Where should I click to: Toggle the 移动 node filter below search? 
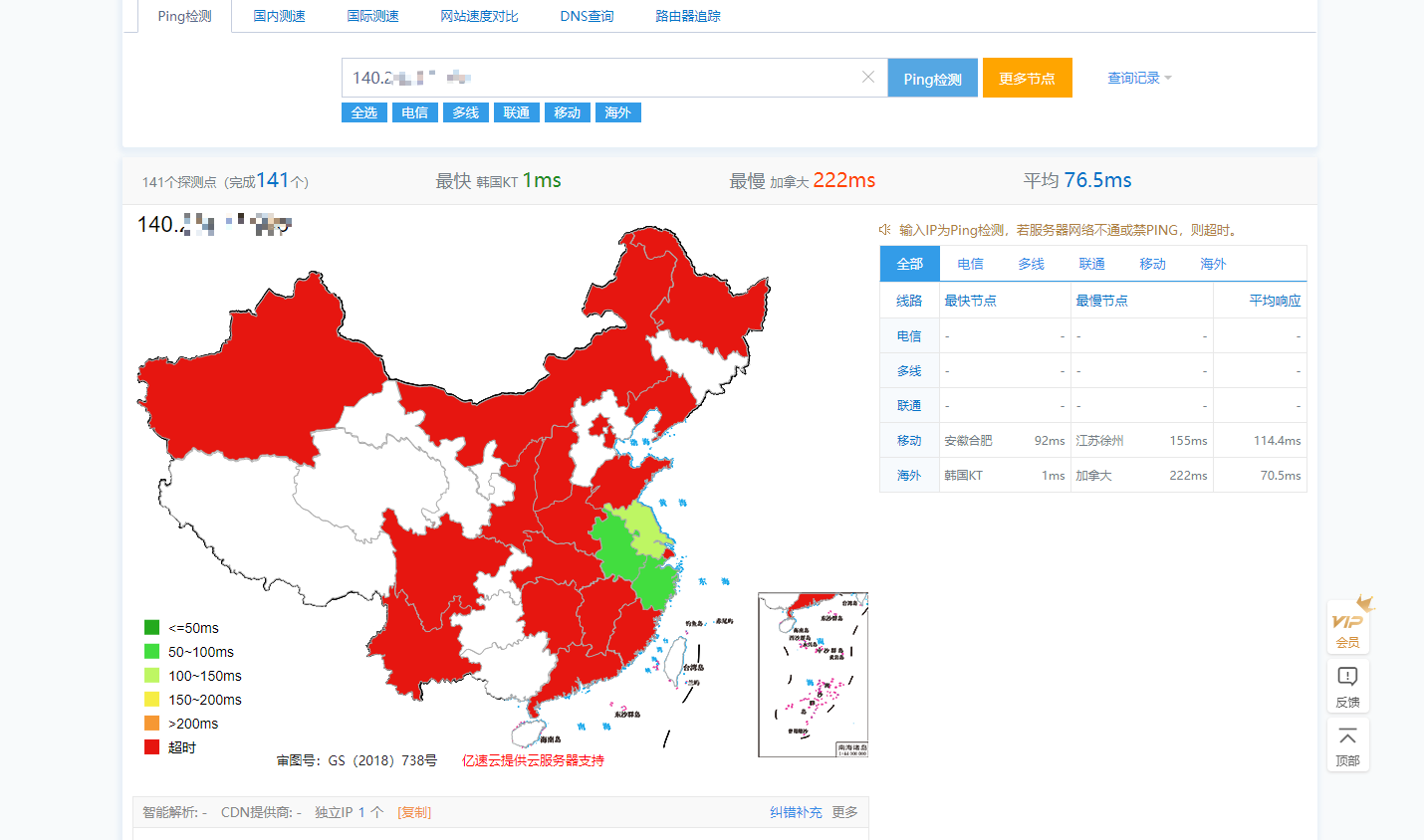[x=567, y=112]
